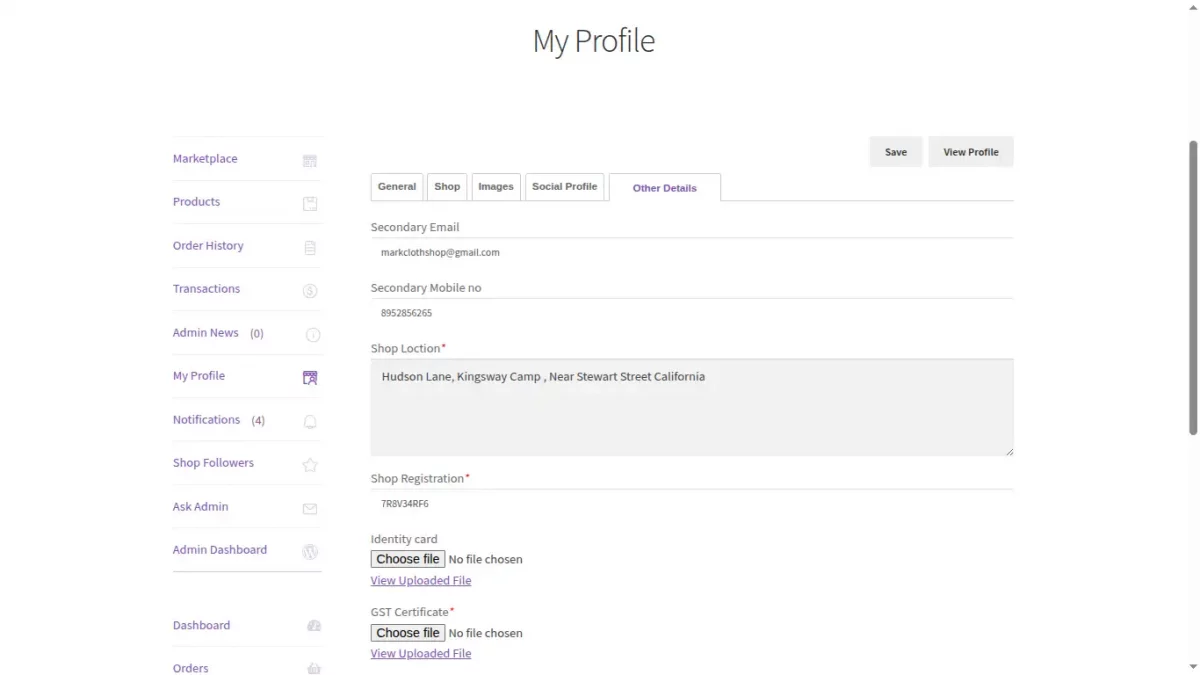This screenshot has width=1200, height=675.
Task: Click the Notifications bell icon
Action: (309, 421)
